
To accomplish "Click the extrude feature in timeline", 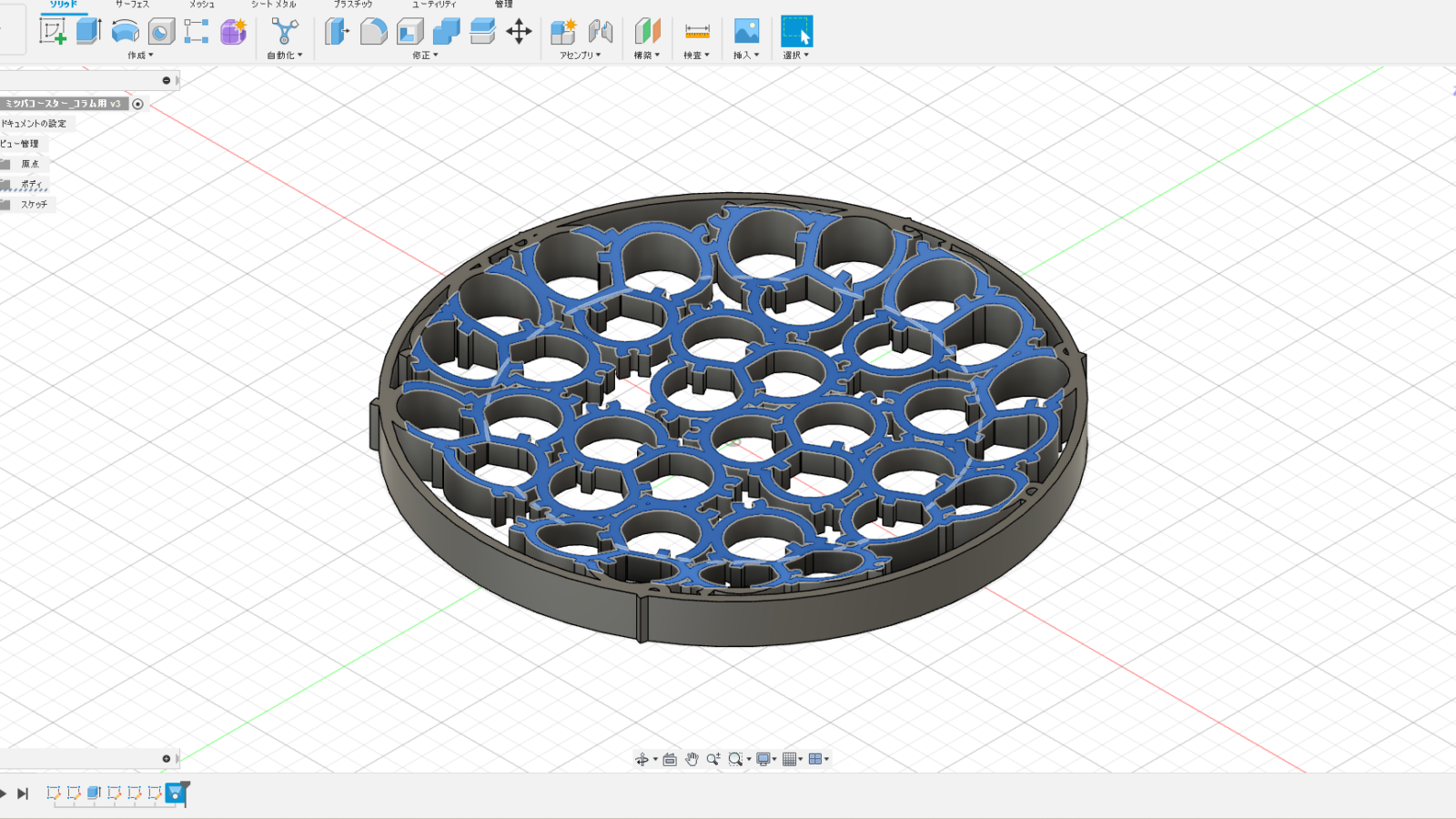I will click(94, 794).
